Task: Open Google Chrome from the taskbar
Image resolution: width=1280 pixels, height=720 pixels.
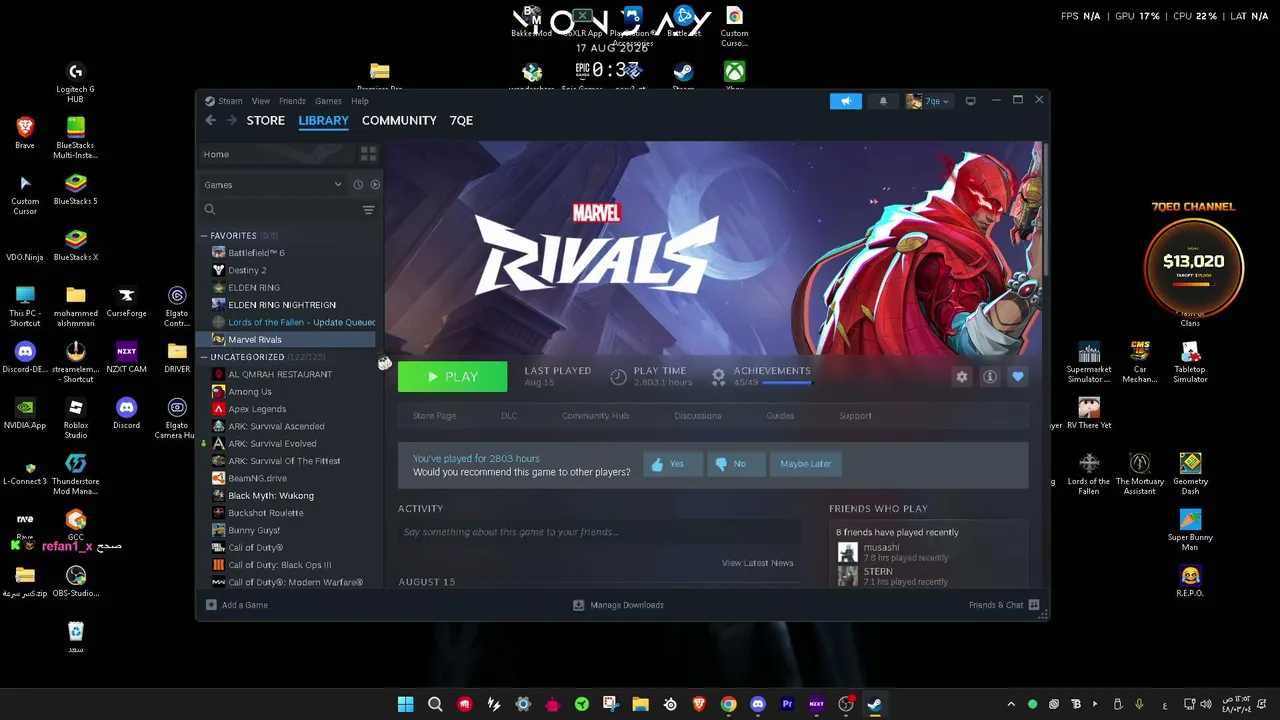Action: click(729, 704)
